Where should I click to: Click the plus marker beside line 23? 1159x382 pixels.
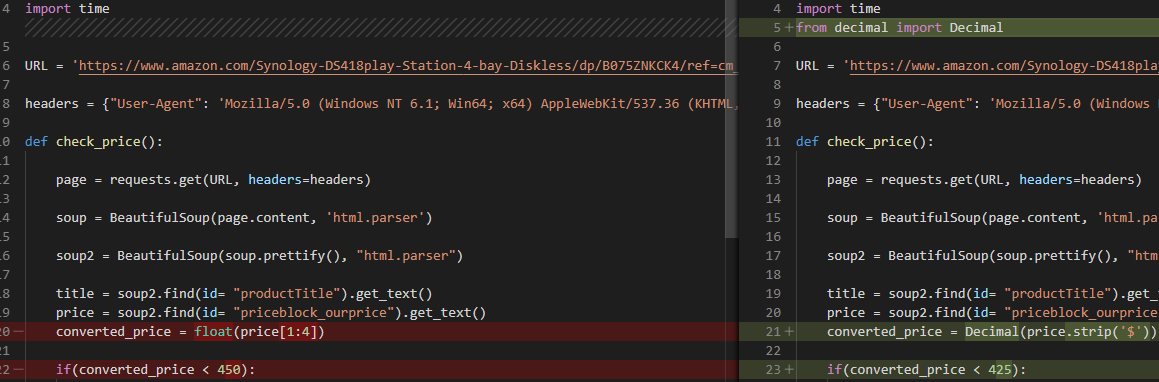pos(789,369)
